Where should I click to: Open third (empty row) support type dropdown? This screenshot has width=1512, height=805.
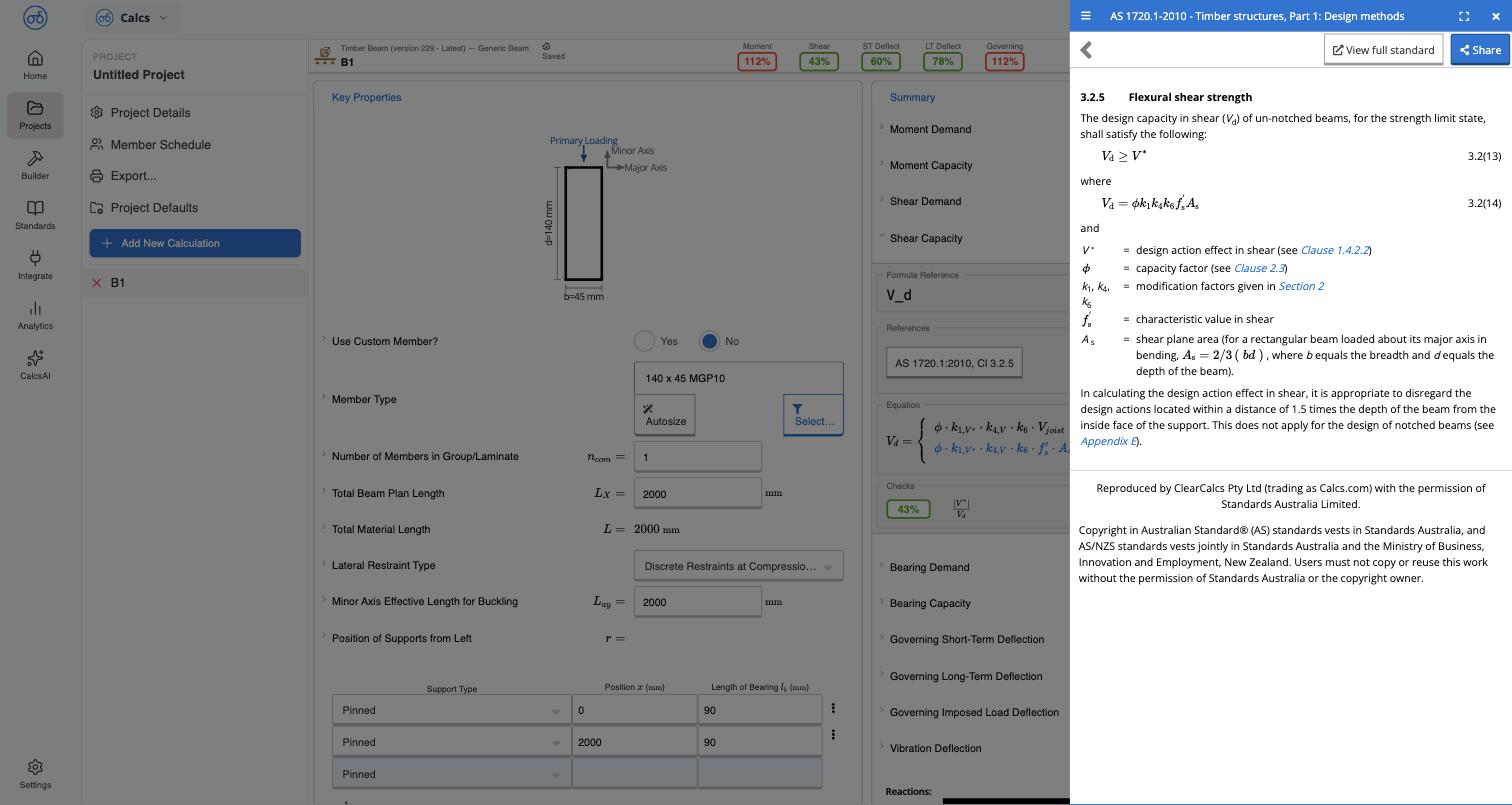pyautogui.click(x=451, y=774)
